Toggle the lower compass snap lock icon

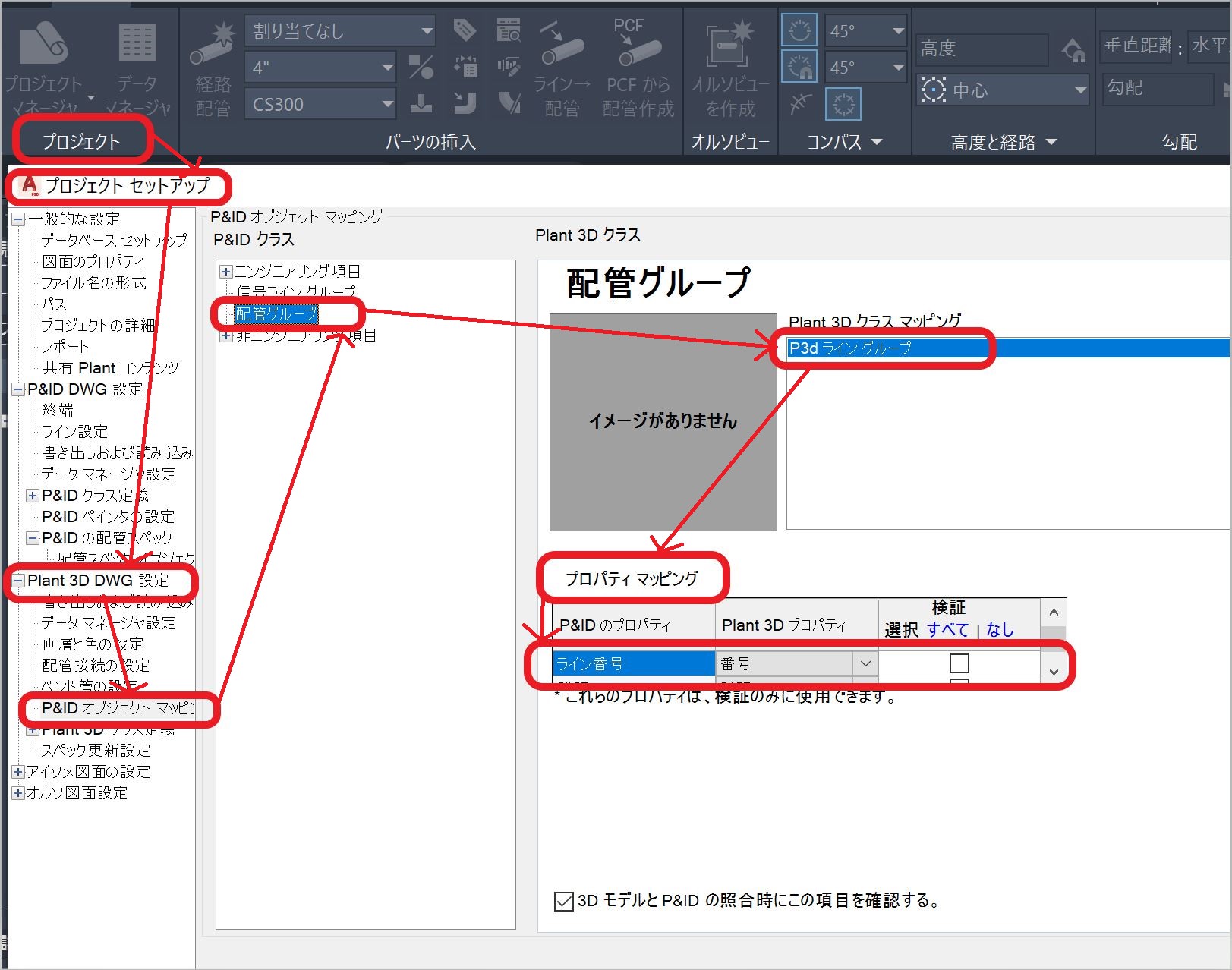(799, 67)
